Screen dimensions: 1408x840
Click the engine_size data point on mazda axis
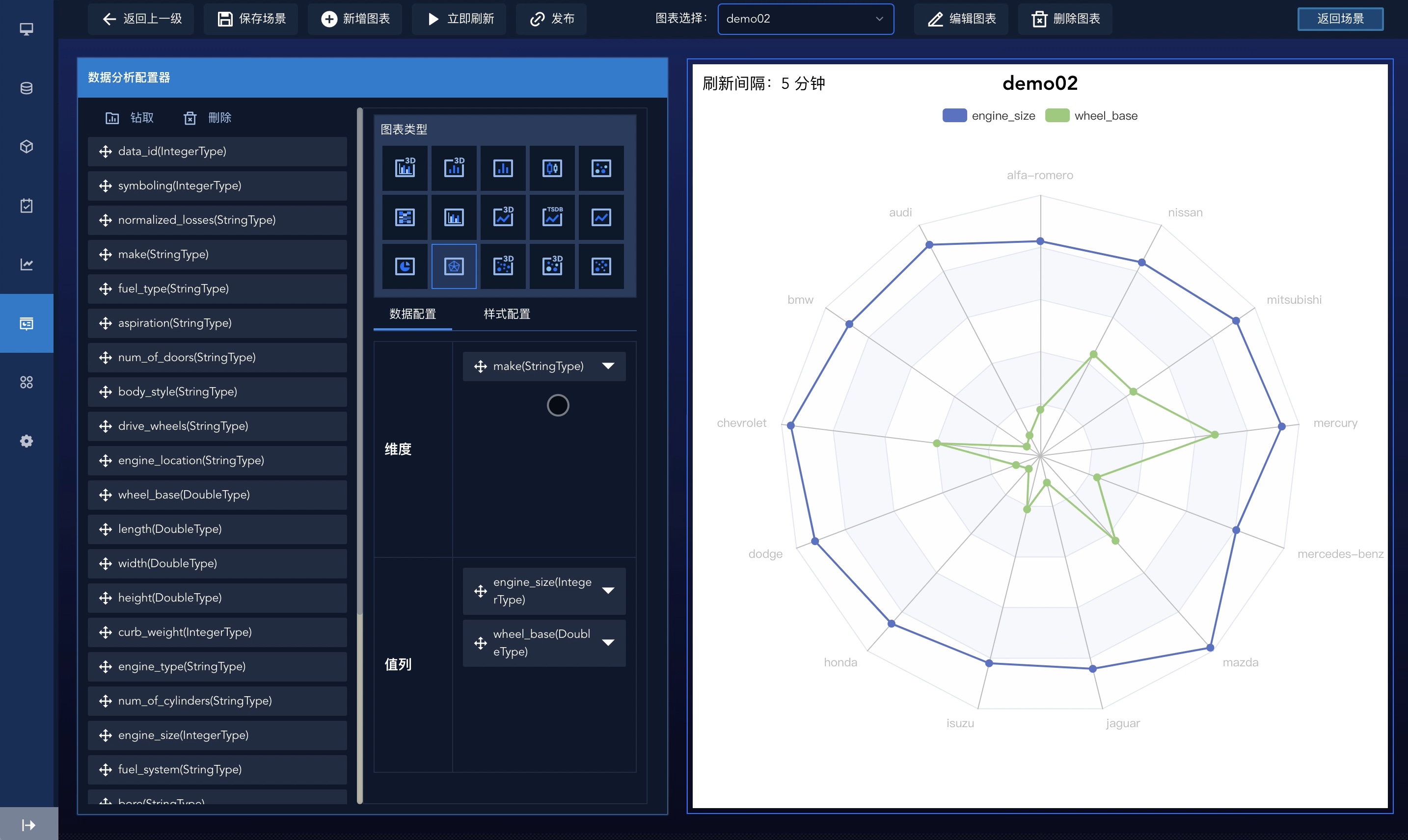coord(1210,648)
